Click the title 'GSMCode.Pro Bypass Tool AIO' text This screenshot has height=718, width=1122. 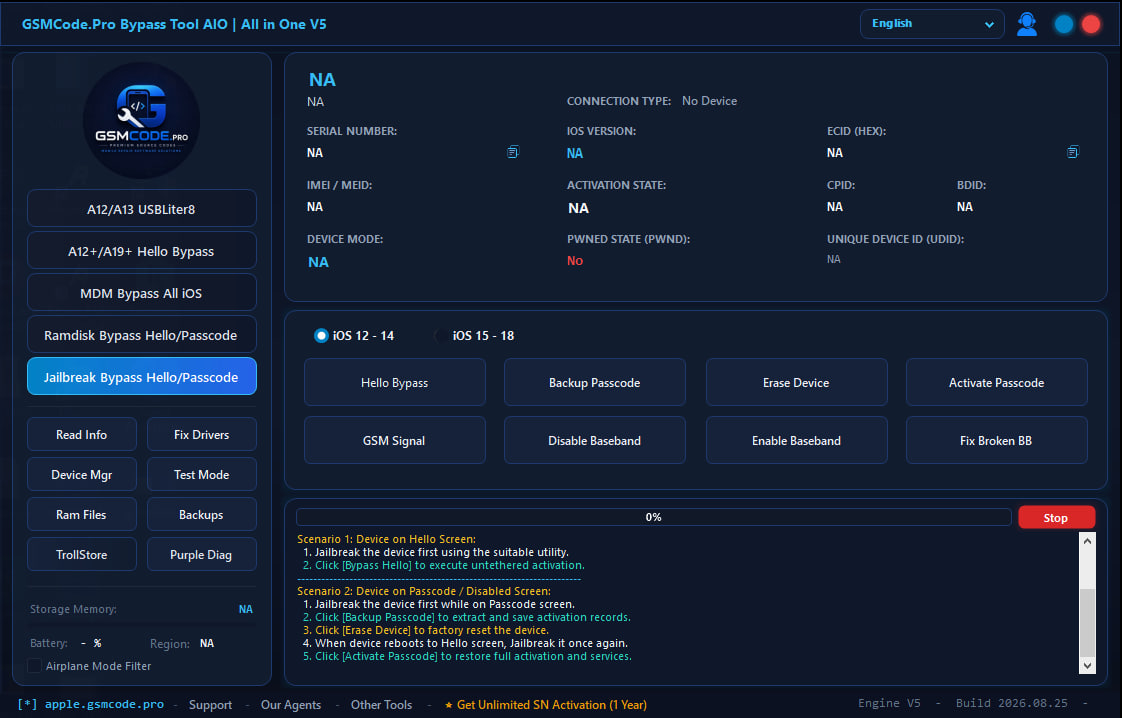(x=125, y=24)
